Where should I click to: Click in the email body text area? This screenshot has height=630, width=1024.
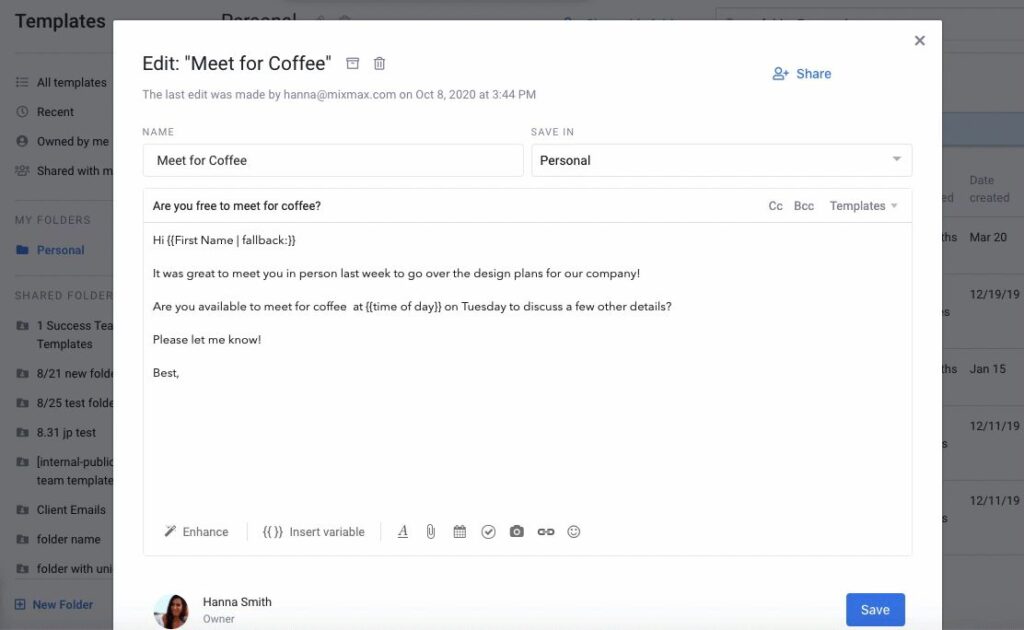point(527,369)
